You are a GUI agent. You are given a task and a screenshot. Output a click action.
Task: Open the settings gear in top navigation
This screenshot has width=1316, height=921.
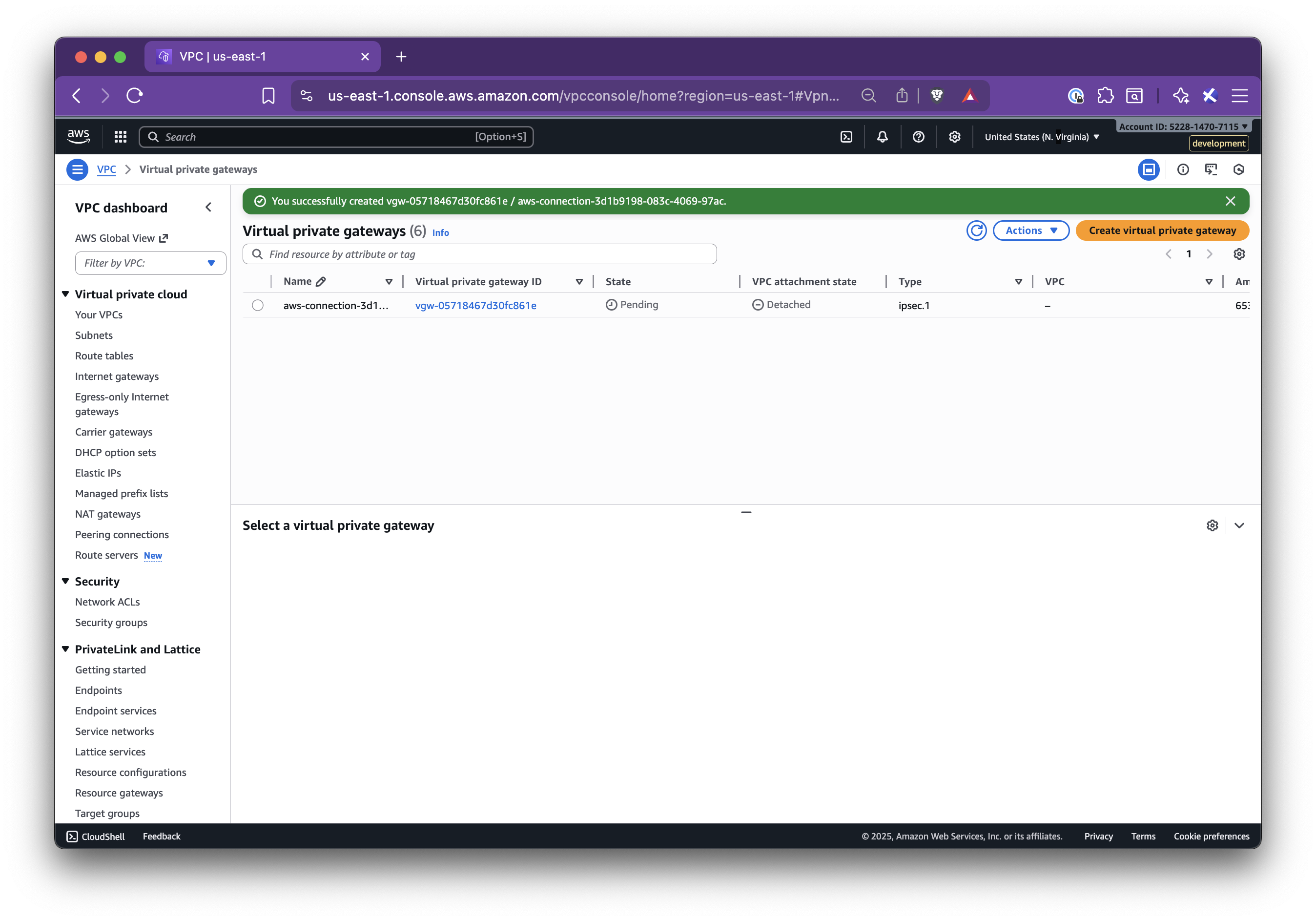coord(954,136)
